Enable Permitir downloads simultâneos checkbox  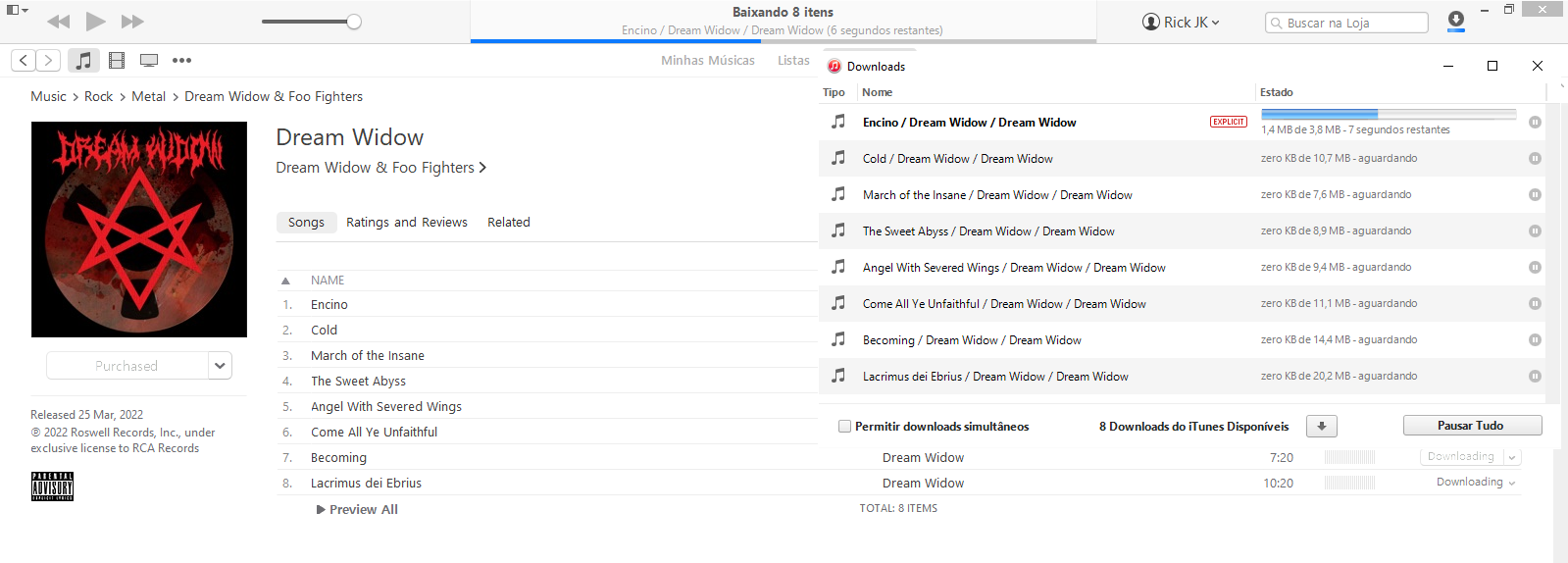(844, 427)
